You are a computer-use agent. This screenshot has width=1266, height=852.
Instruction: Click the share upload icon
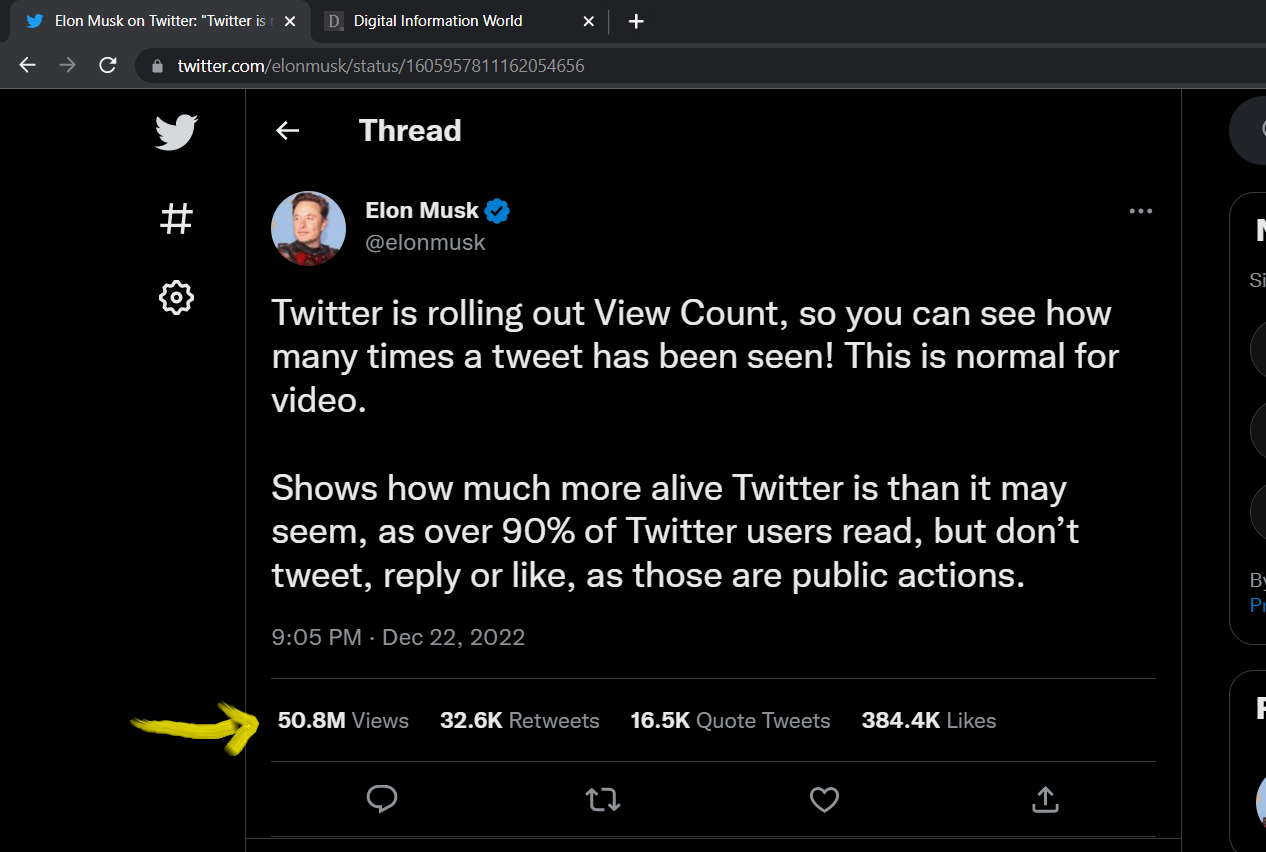click(1044, 799)
